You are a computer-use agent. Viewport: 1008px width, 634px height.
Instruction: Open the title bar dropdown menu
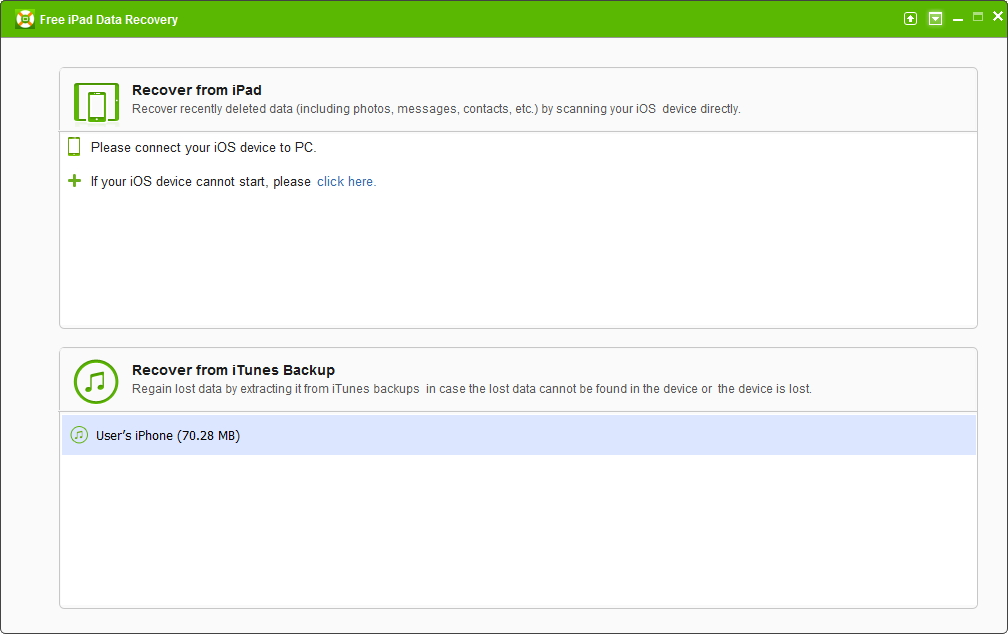tap(935, 19)
